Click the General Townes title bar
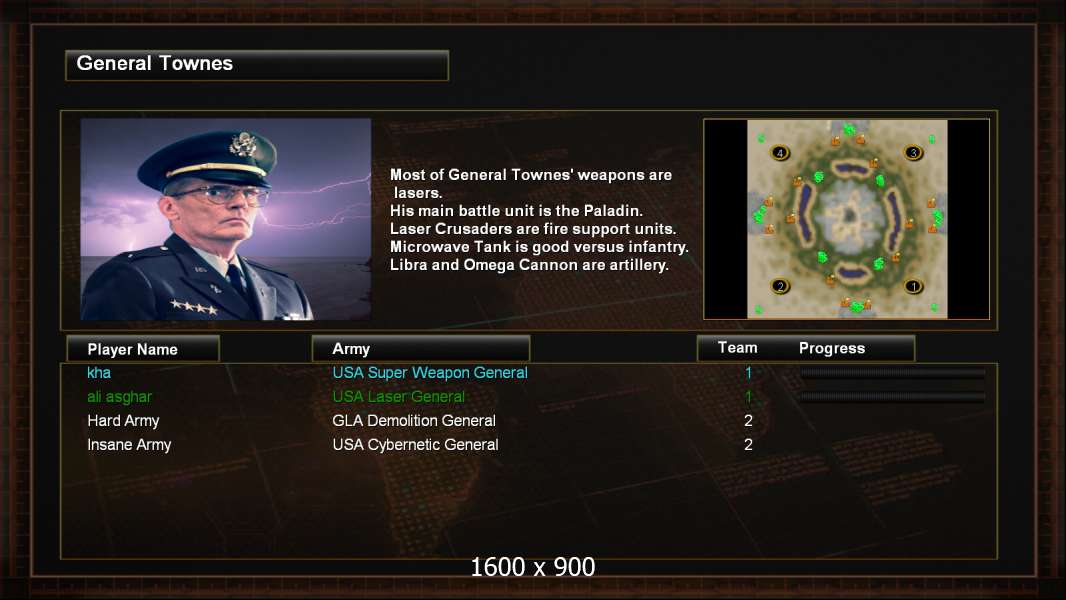1066x600 pixels. point(257,65)
